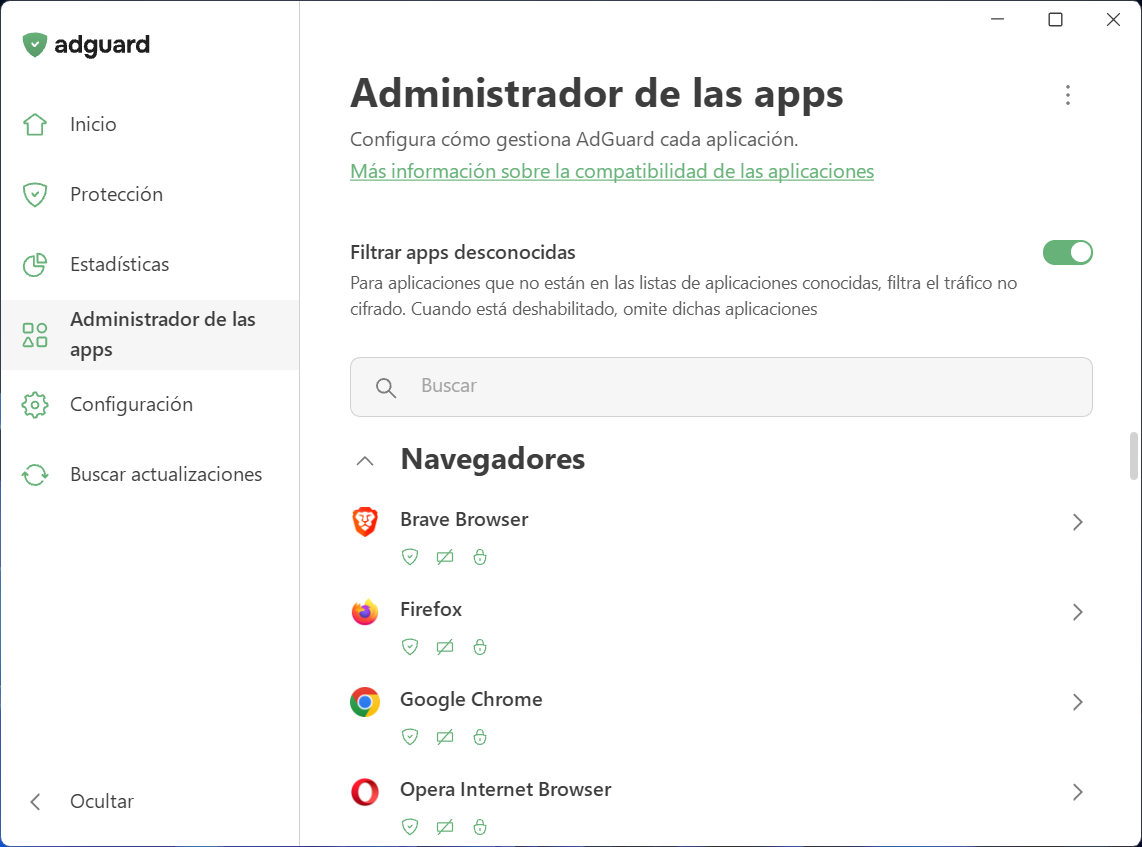
Task: Close the AdGuard window
Action: click(x=1113, y=20)
